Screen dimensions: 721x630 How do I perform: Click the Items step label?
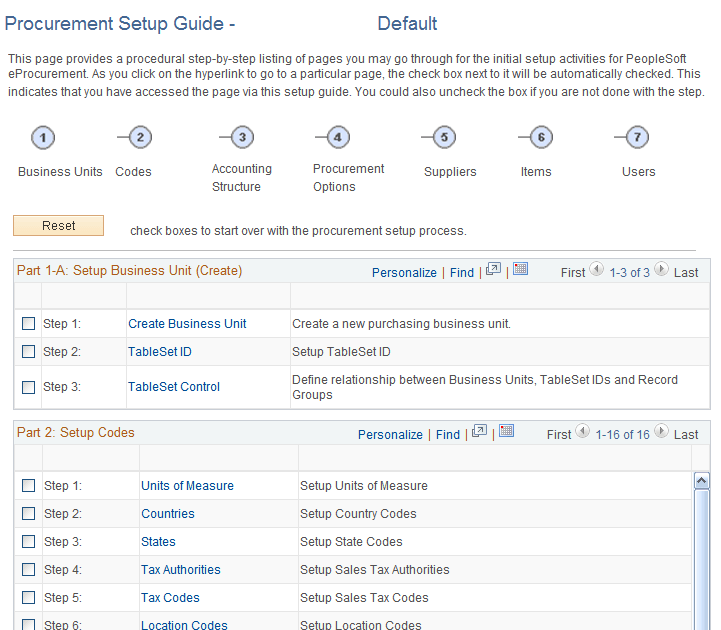[536, 172]
